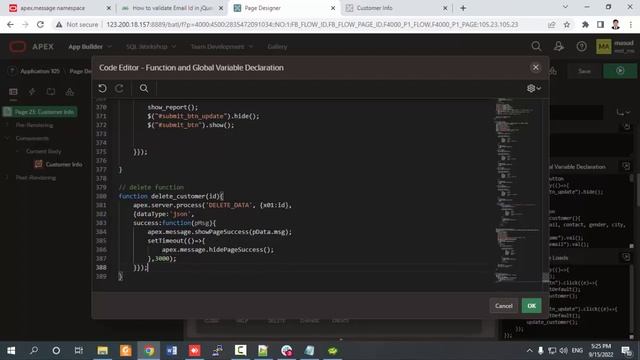
Task: Open the Code Editor settings gear menu
Action: point(533,88)
